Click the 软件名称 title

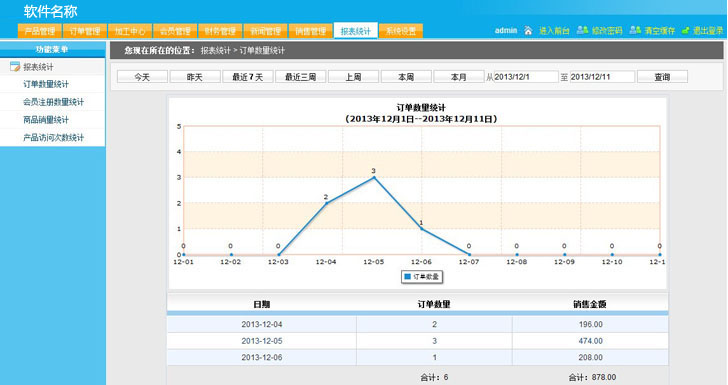click(x=51, y=11)
